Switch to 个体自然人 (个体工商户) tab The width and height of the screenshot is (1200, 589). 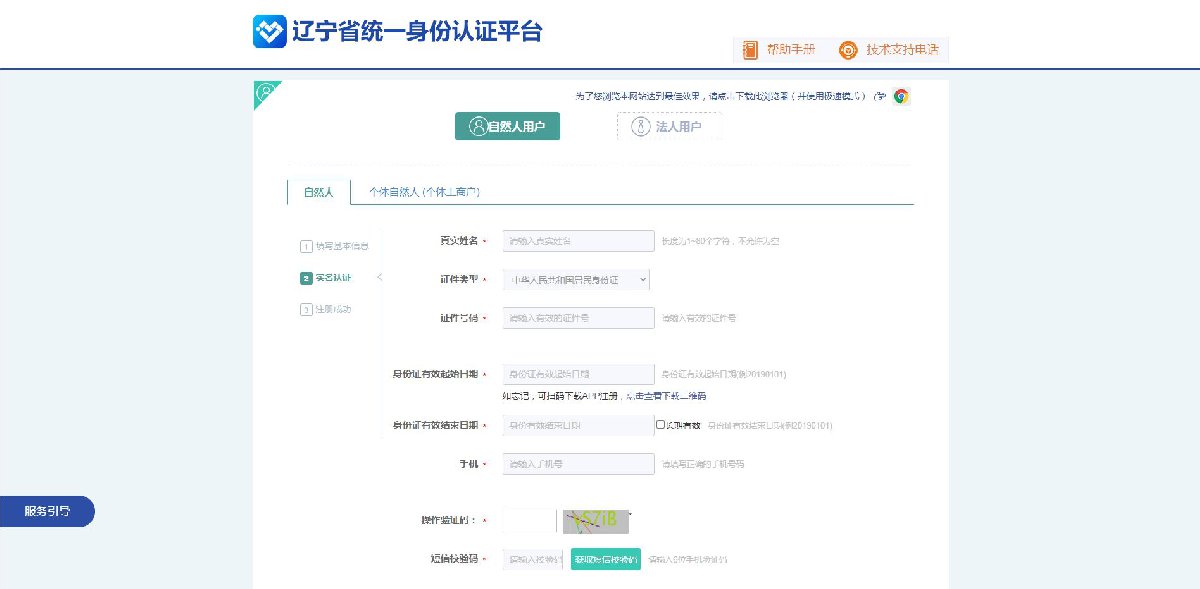(x=424, y=191)
